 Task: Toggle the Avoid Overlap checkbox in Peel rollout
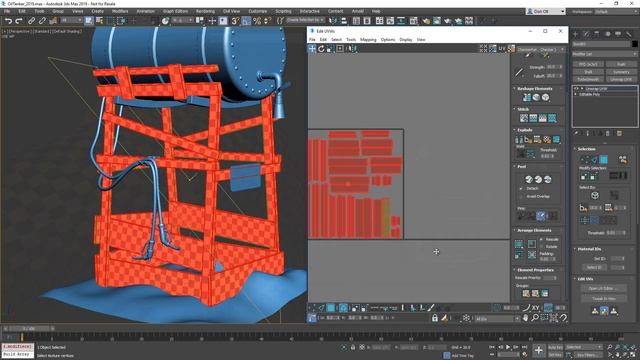[521, 196]
